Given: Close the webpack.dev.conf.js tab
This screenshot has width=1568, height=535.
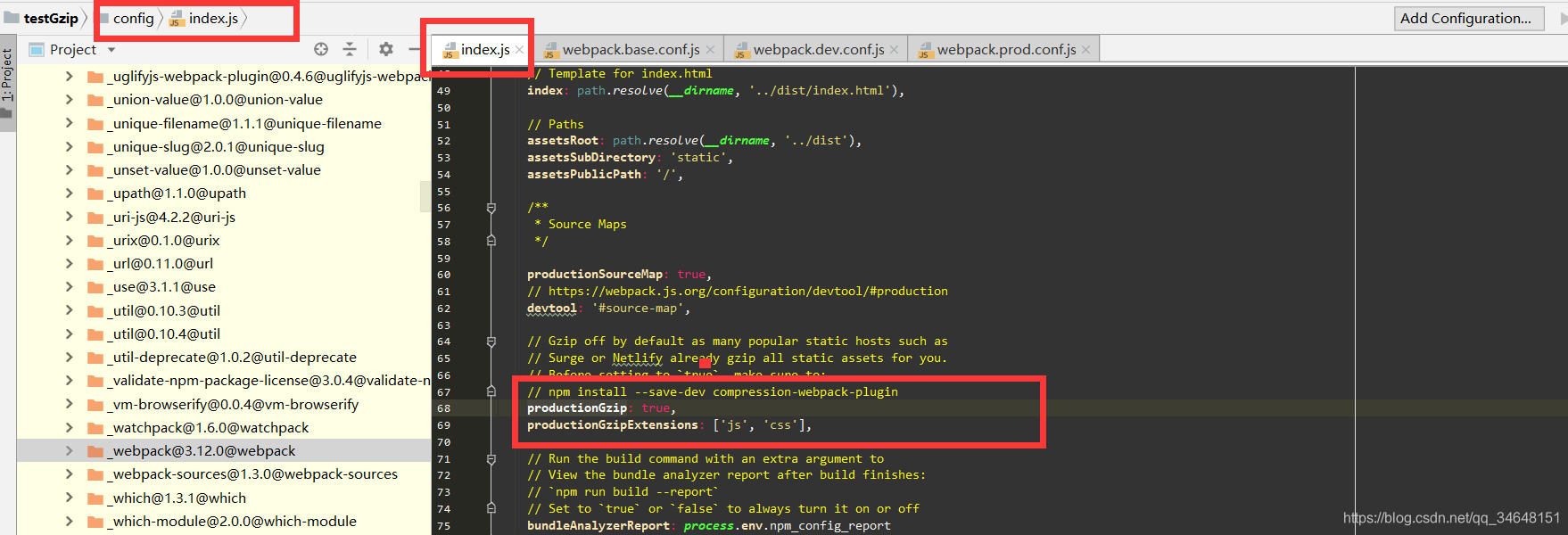Looking at the screenshot, I should [x=894, y=50].
